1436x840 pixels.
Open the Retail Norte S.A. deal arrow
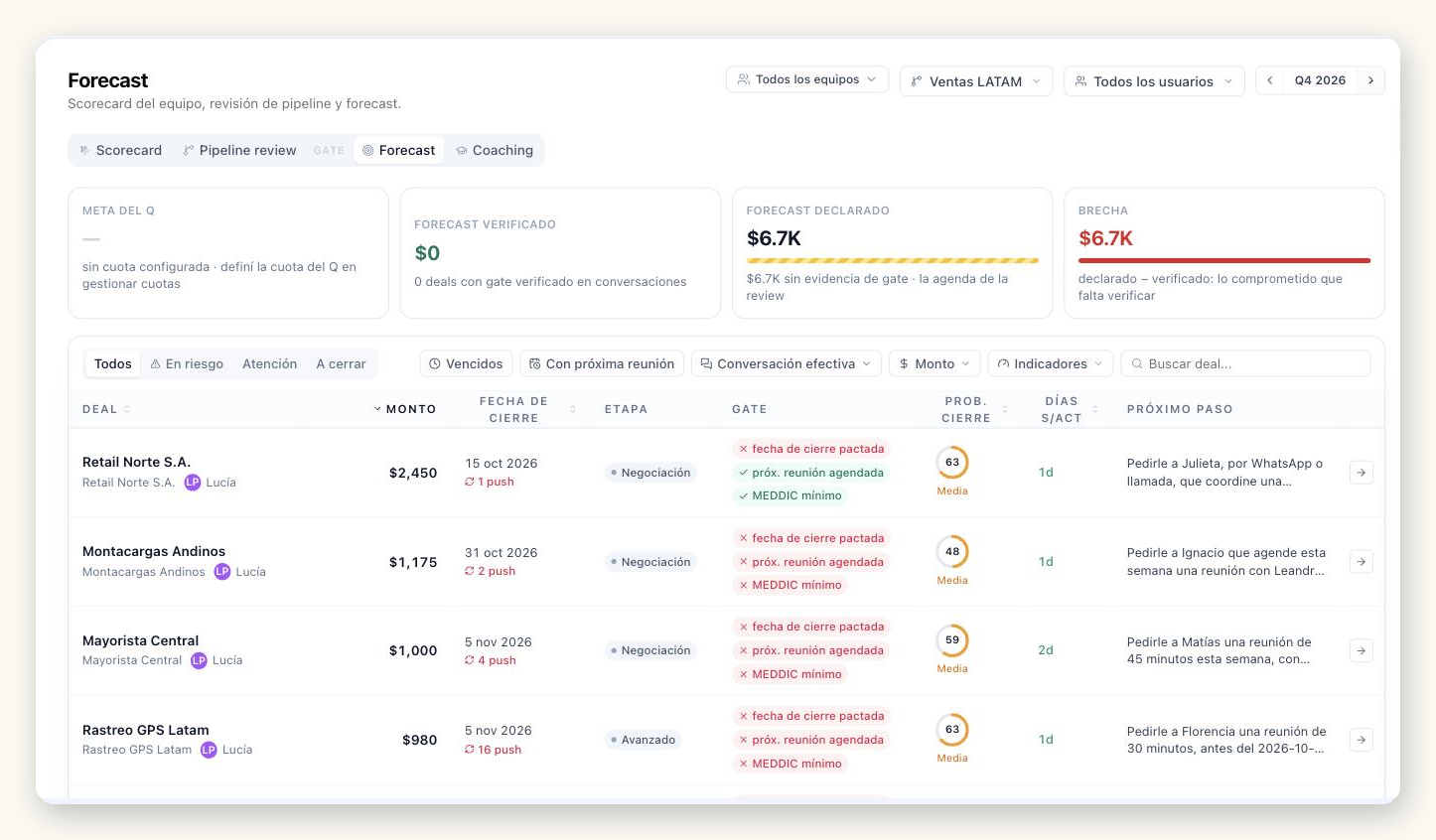point(1361,473)
